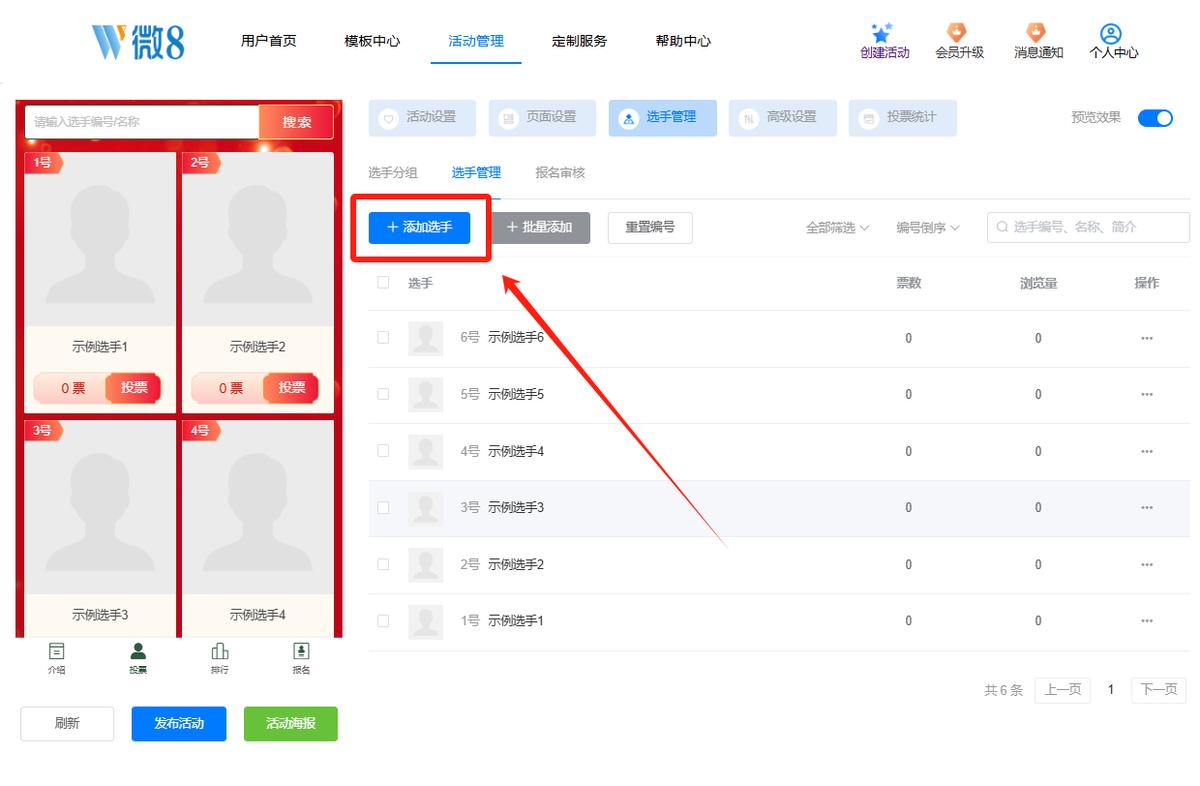Viewport: 1200px width, 786px height.
Task: Open the 编号倒序 sort dropdown
Action: [x=927, y=228]
